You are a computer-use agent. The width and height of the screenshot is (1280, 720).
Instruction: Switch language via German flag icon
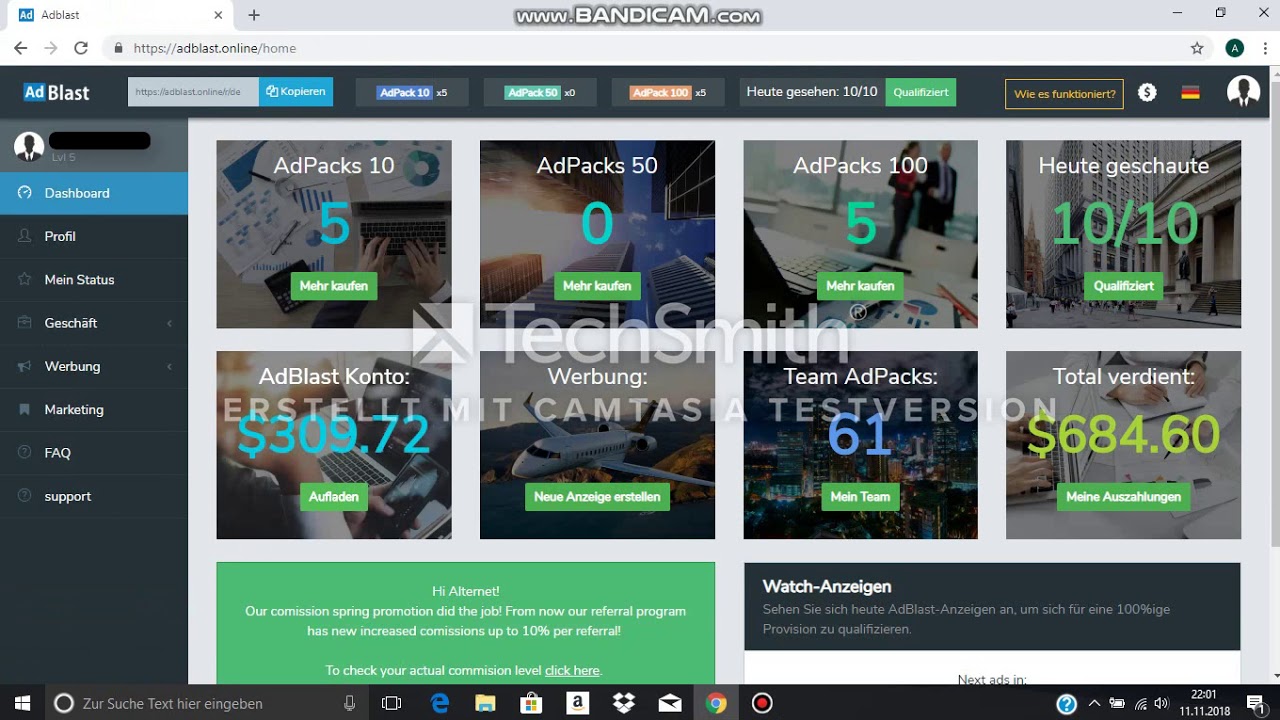tap(1190, 93)
